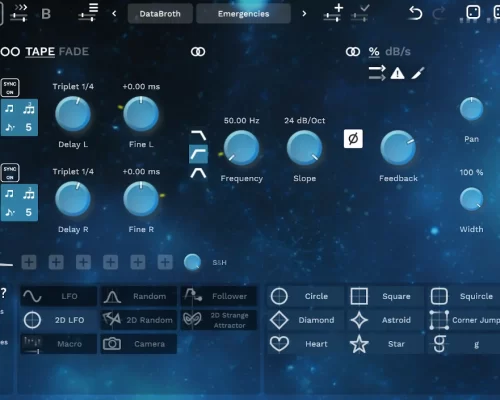This screenshot has height=400, width=500.
Task: Click the last plus modulator slot
Action: coord(165,262)
